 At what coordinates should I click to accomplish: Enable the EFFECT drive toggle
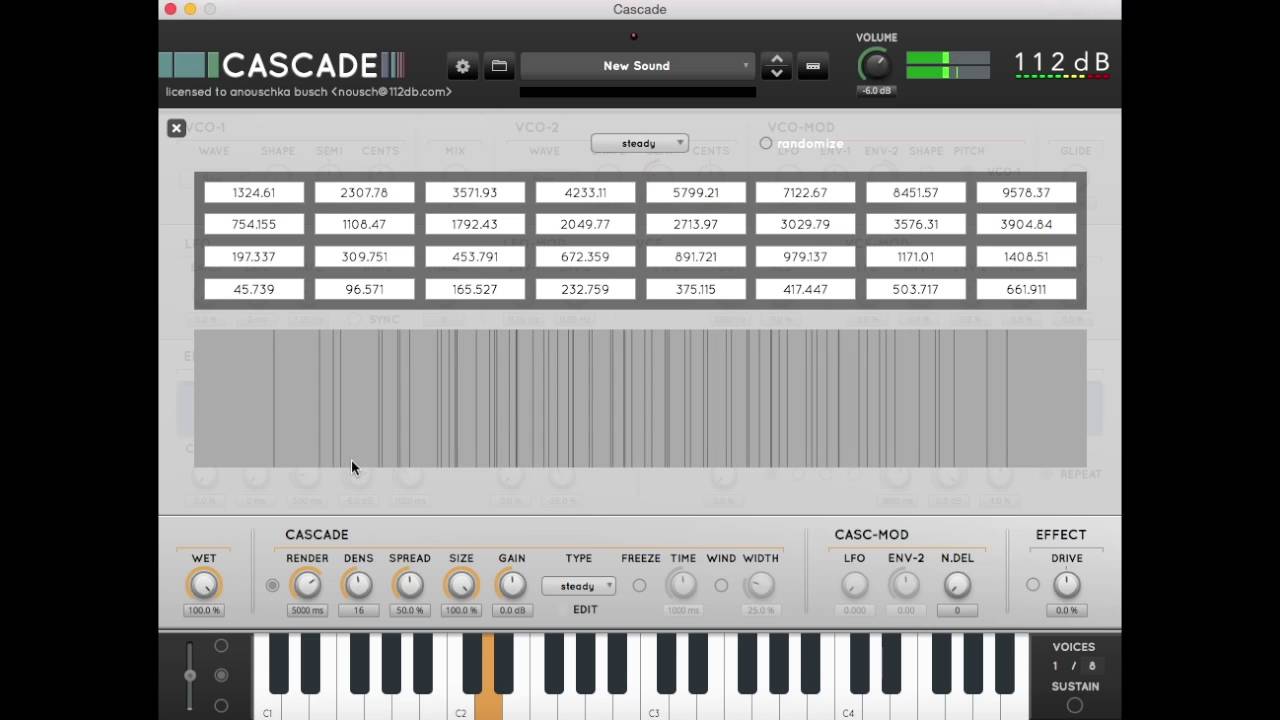click(1033, 585)
